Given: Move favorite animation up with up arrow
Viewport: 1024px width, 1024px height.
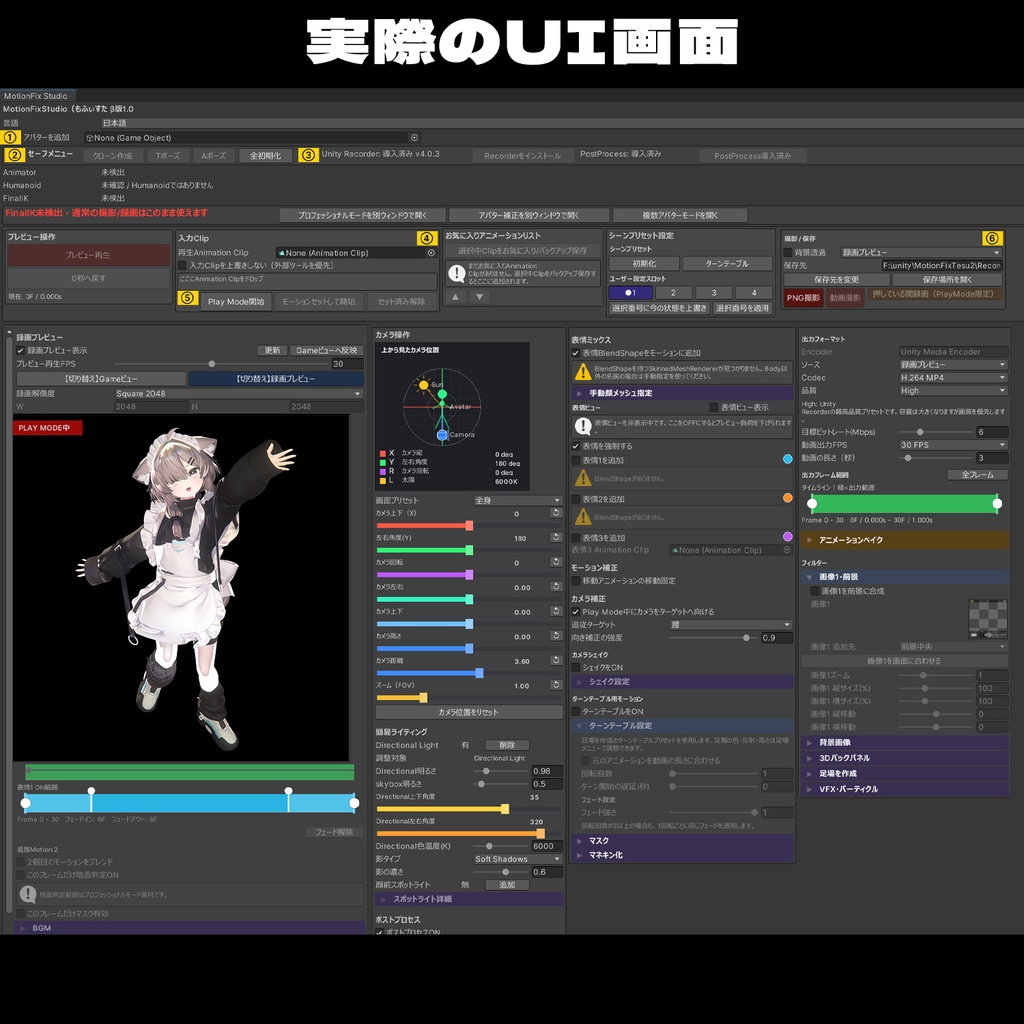Looking at the screenshot, I should pyautogui.click(x=455, y=296).
